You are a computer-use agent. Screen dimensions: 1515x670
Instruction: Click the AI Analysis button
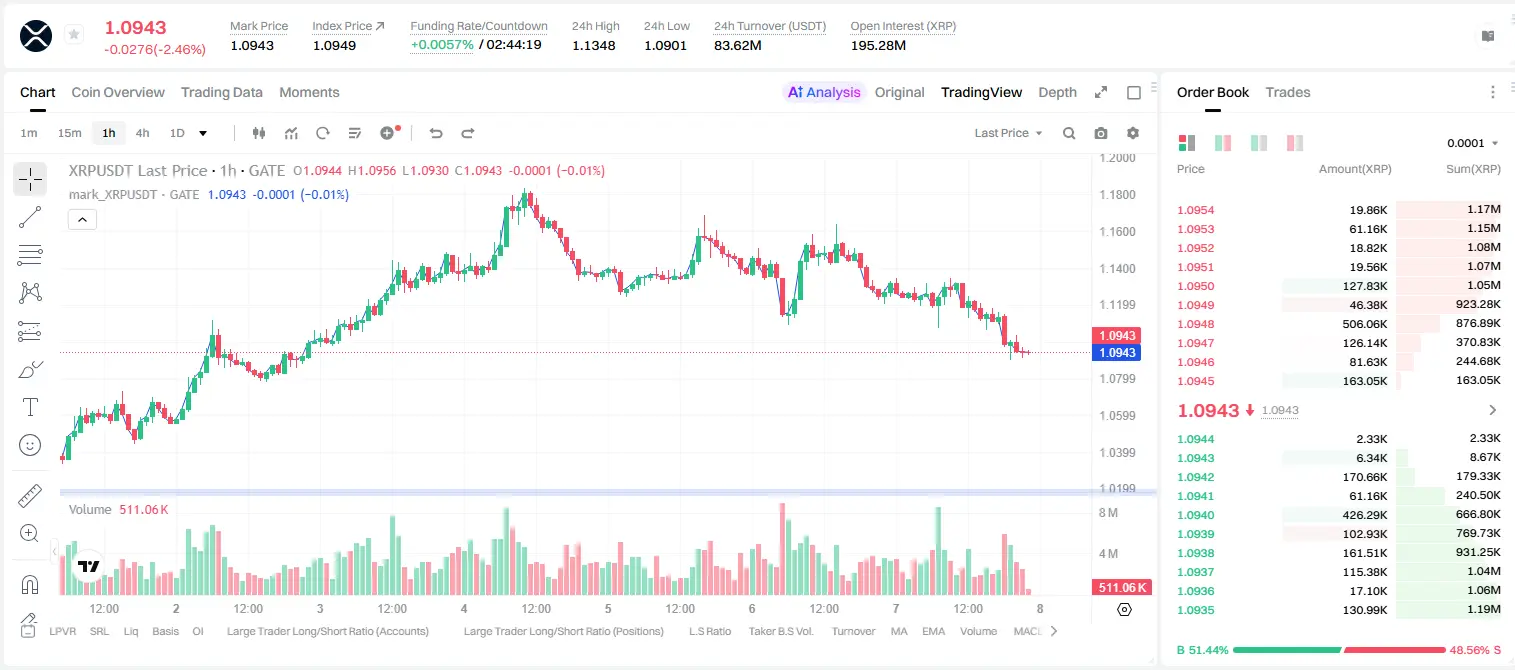click(x=823, y=92)
